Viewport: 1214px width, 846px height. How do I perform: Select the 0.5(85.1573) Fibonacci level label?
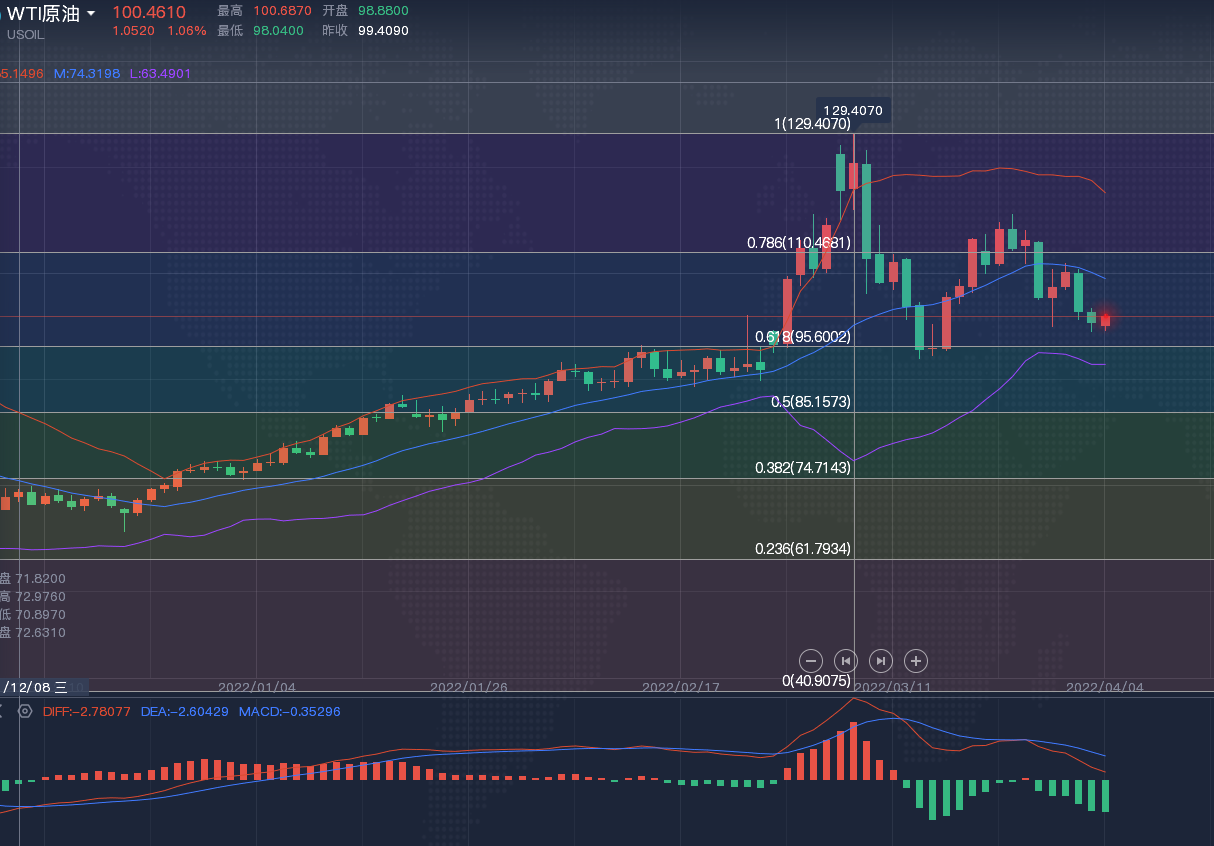pos(811,402)
